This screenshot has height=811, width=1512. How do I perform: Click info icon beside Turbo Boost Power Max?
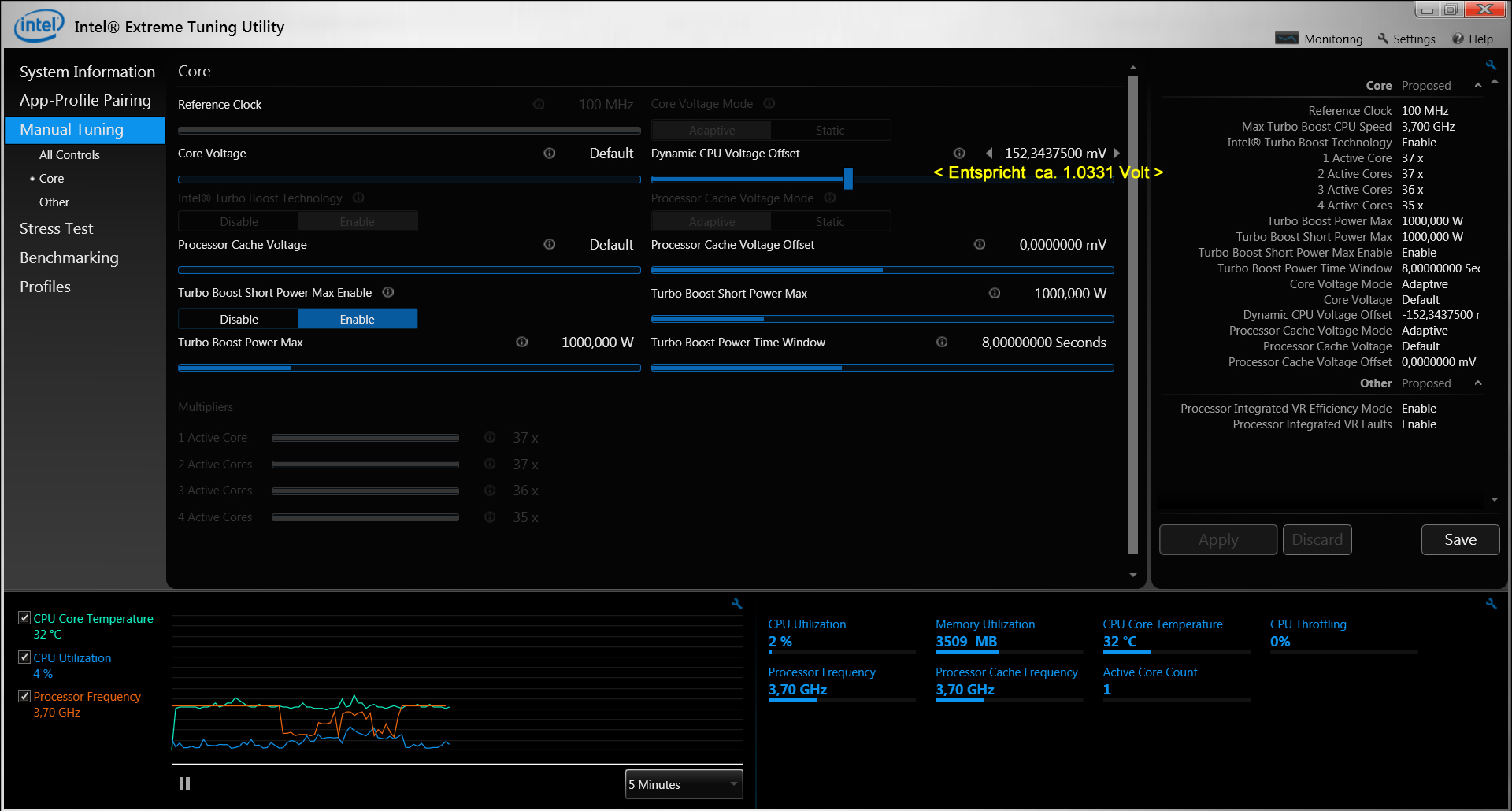coord(522,342)
